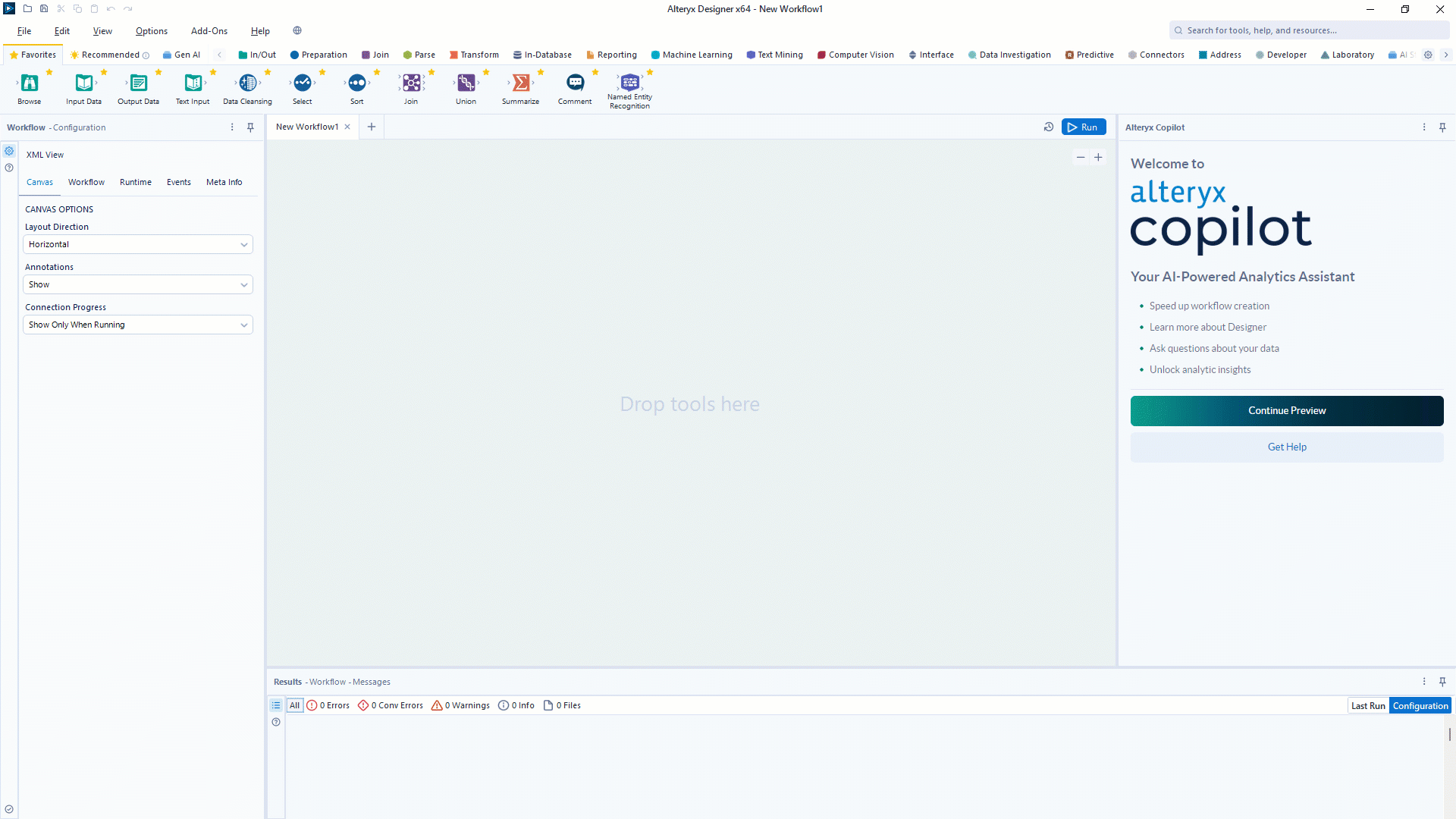Select the Summarize tool icon
The height and width of the screenshot is (819, 1456).
(x=521, y=83)
